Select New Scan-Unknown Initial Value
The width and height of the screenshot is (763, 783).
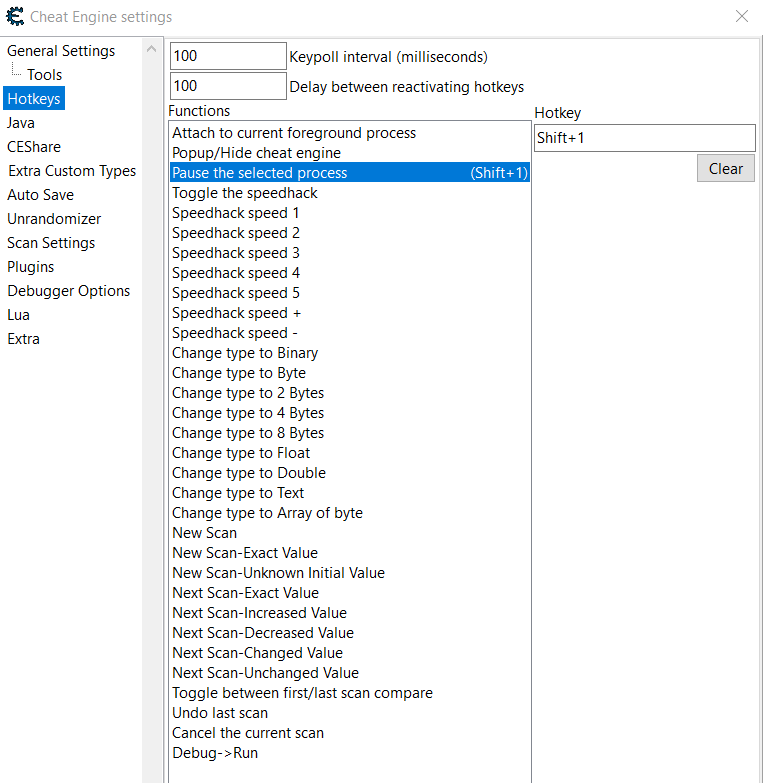click(278, 573)
